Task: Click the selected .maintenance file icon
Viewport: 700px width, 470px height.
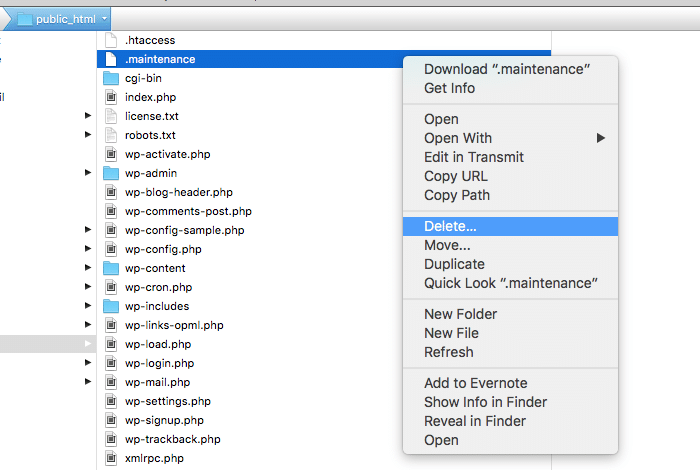Action: pos(111,59)
